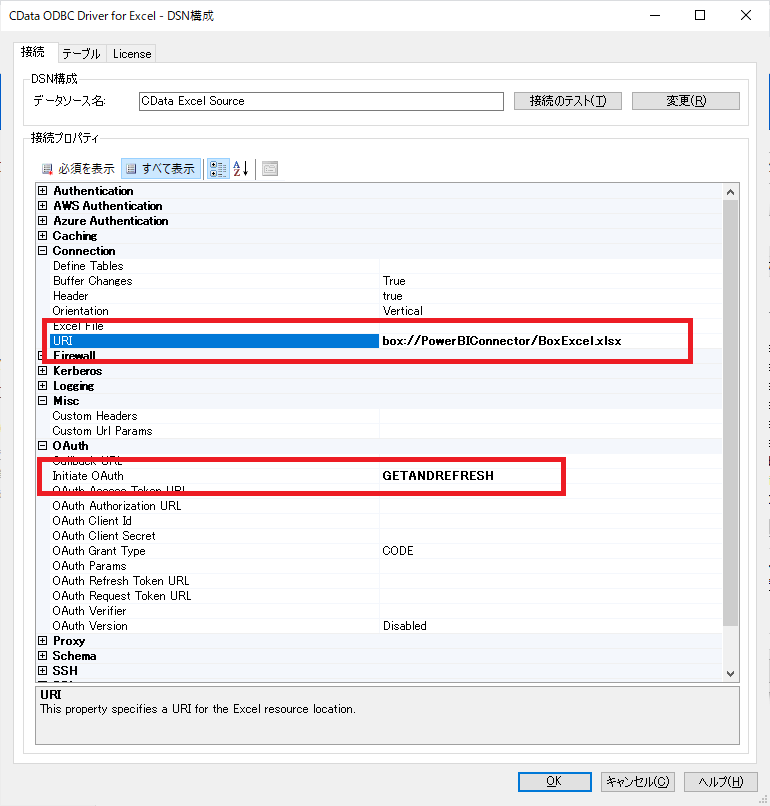
Task: Switch to the 接続 tab
Action: tap(33, 52)
